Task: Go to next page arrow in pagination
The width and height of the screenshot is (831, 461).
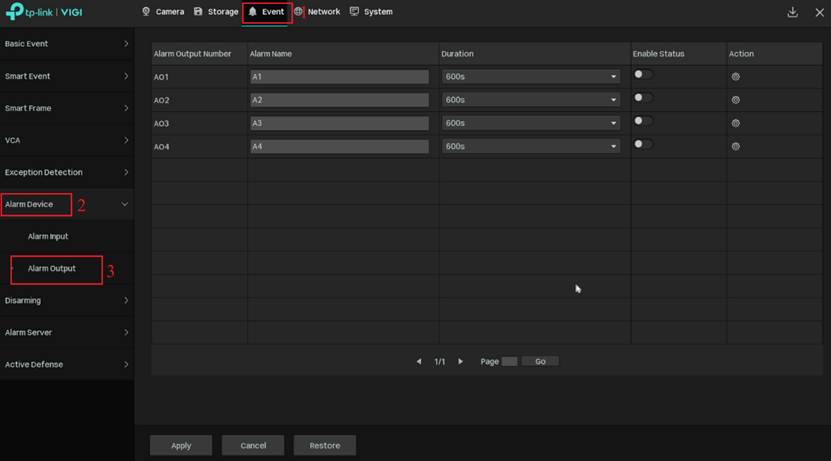Action: [x=460, y=361]
